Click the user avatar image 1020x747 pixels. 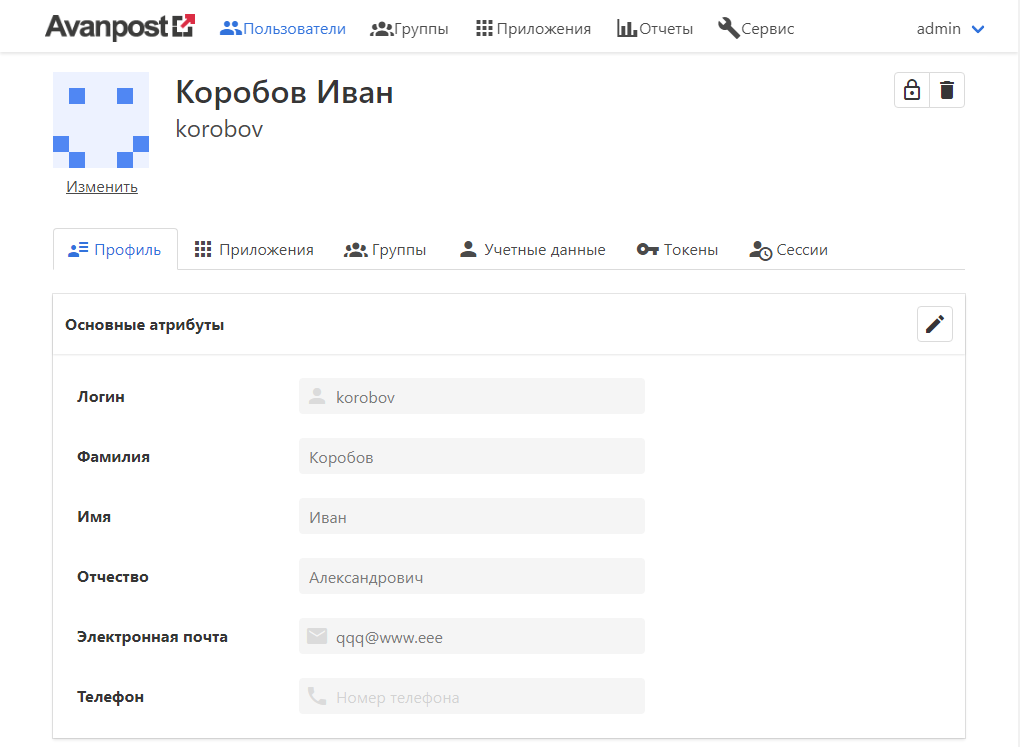(101, 120)
